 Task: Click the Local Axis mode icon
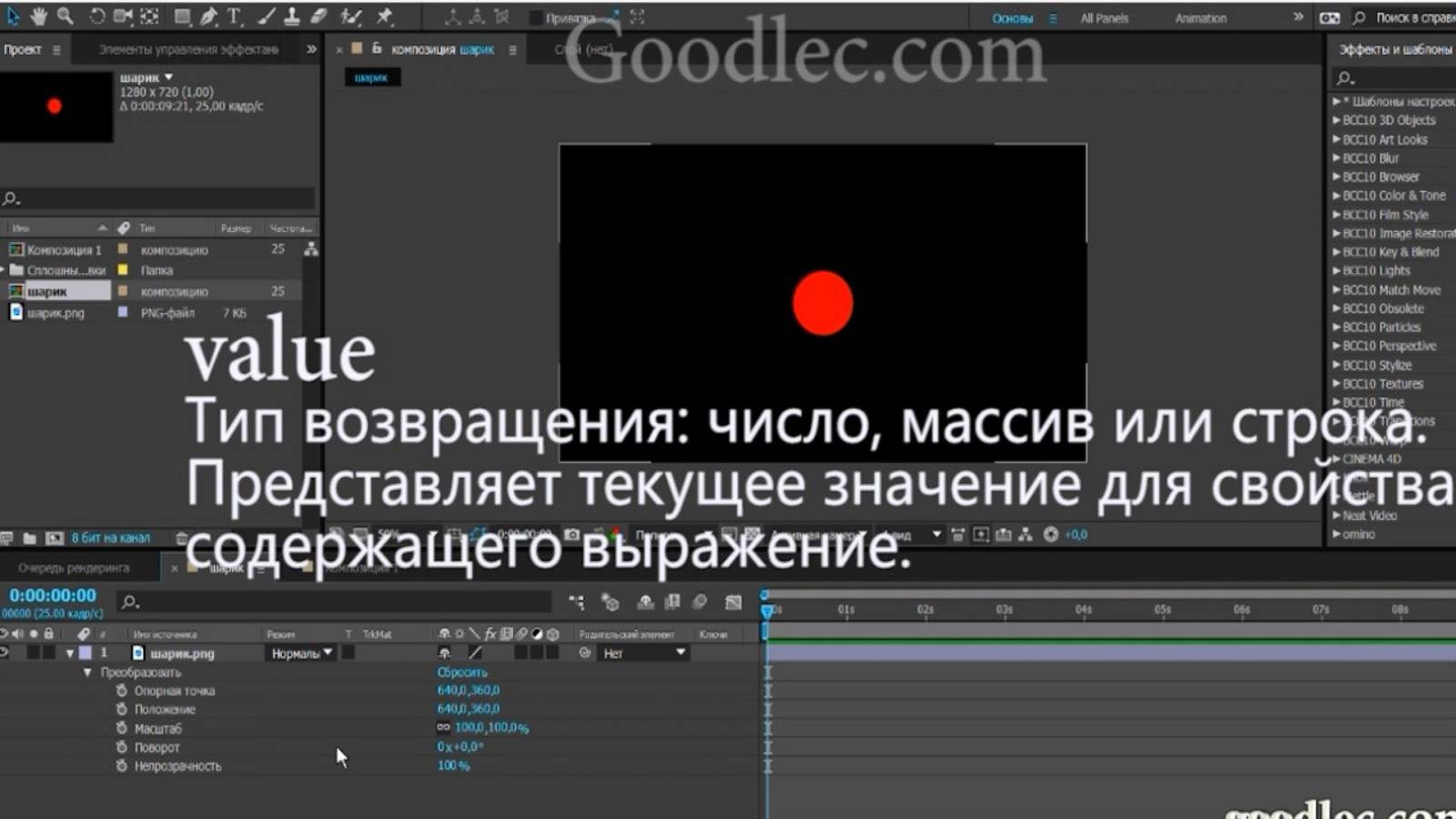(452, 17)
